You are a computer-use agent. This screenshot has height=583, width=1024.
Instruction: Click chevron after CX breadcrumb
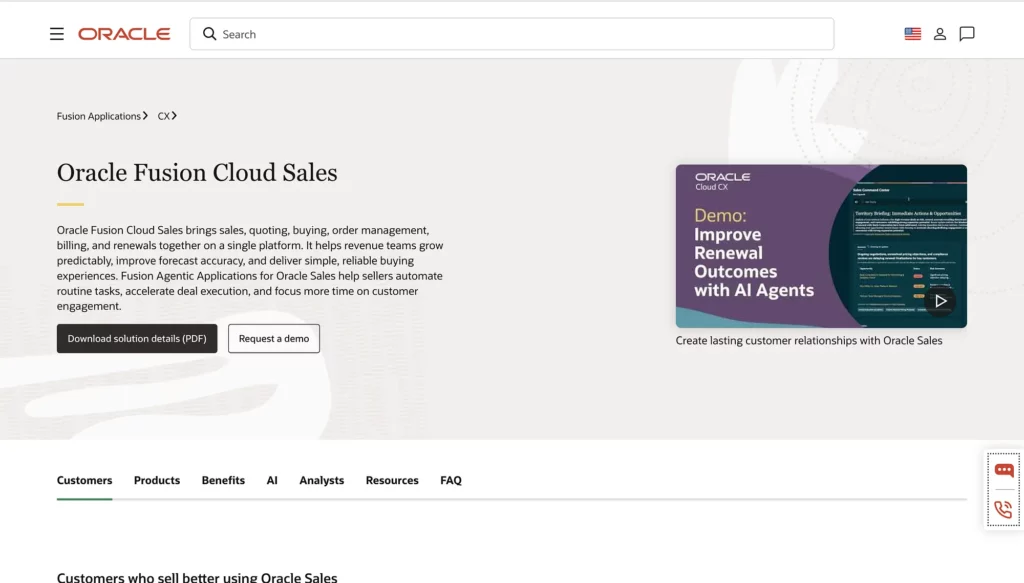174,116
